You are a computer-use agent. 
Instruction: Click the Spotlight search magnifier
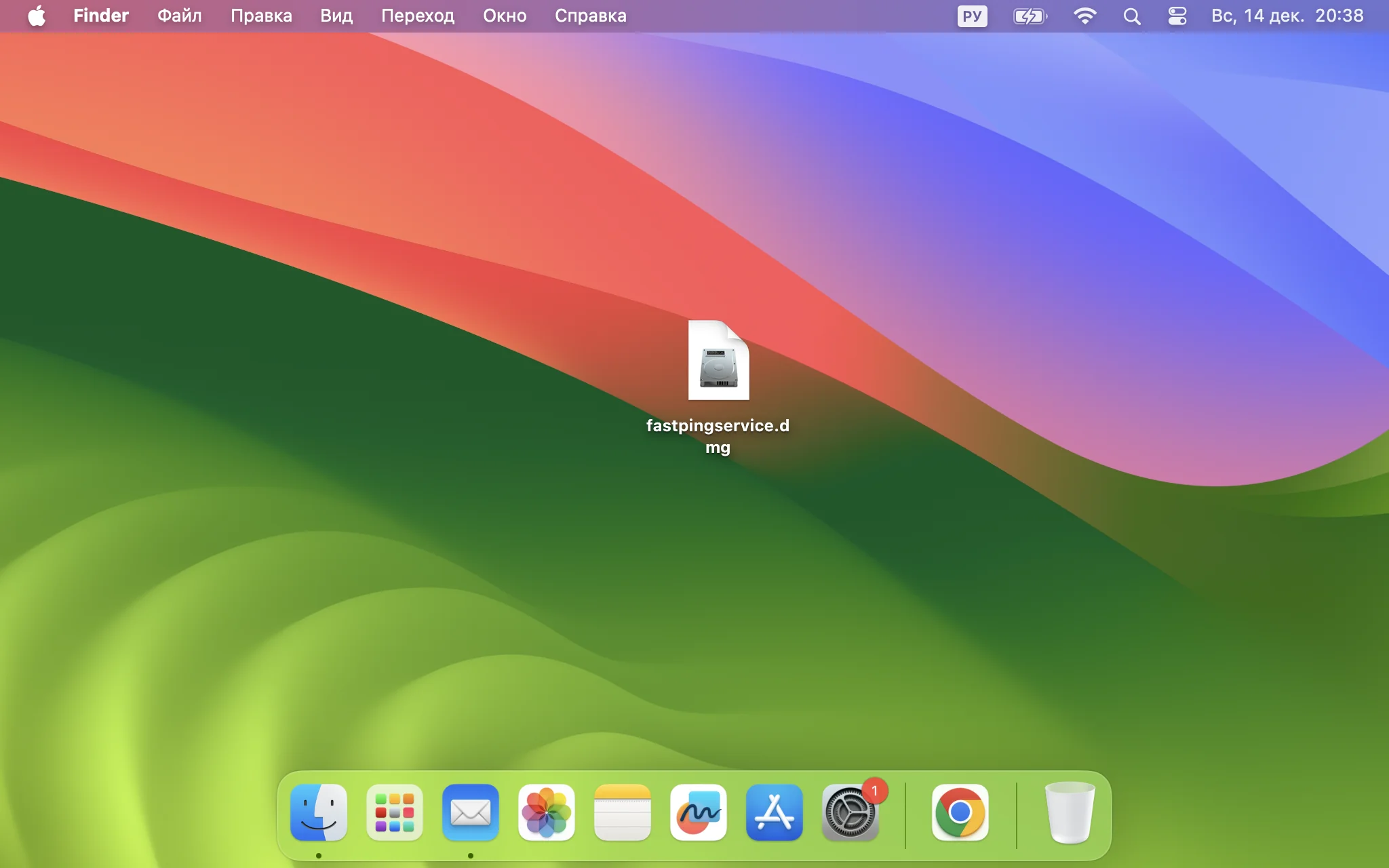1131,16
